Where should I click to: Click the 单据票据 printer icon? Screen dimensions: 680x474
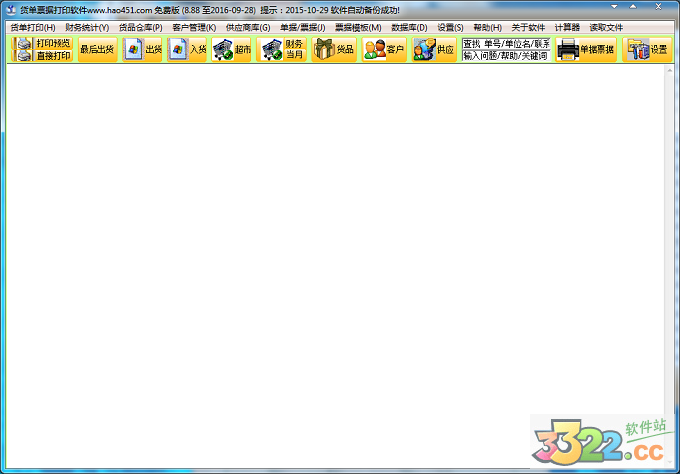(586, 49)
